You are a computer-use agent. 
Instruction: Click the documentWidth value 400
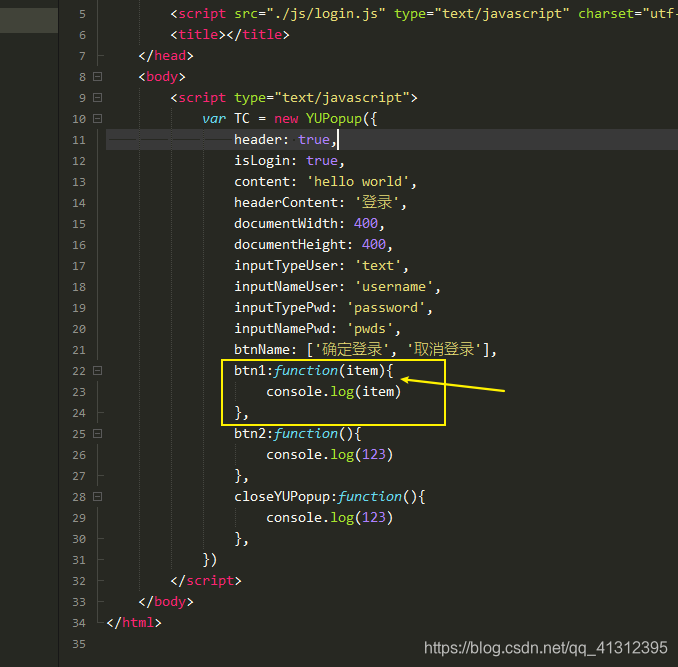tap(366, 223)
